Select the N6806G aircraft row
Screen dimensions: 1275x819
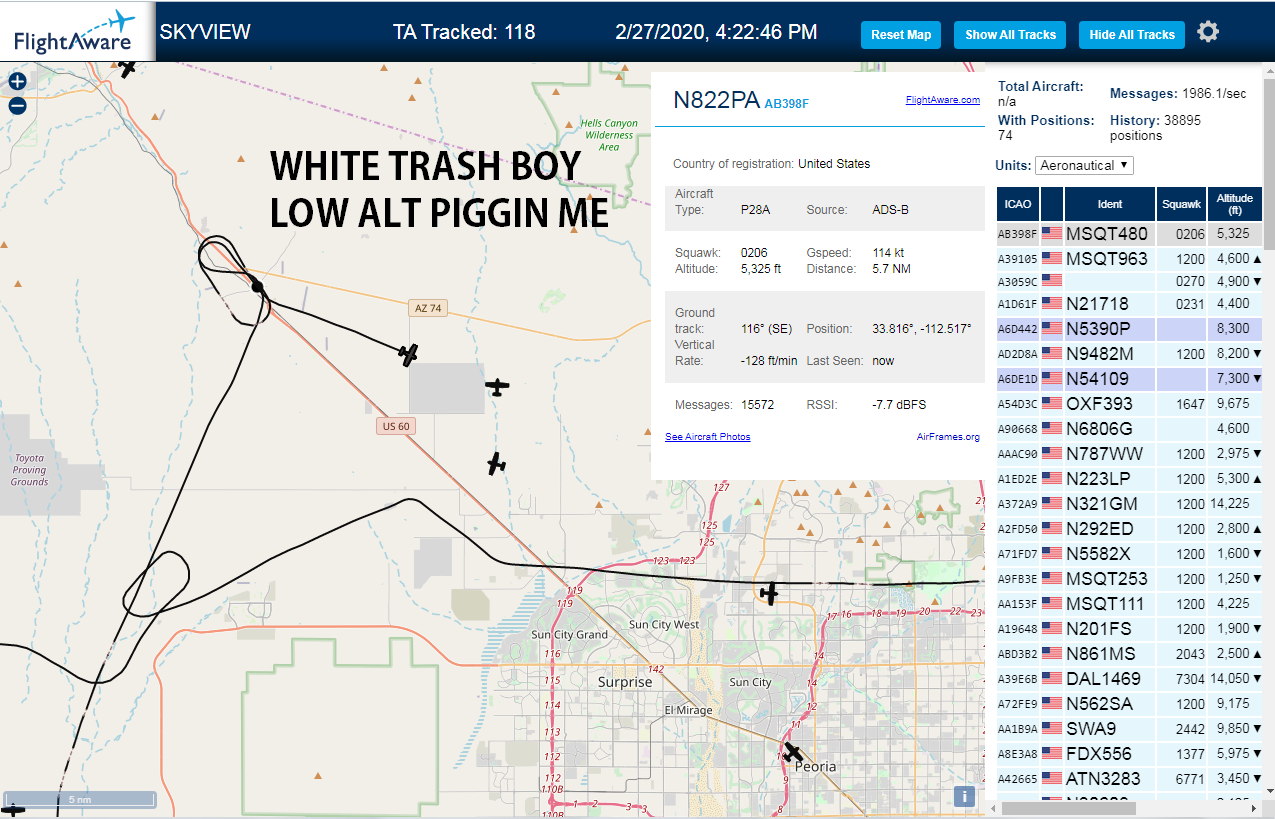(x=1130, y=429)
